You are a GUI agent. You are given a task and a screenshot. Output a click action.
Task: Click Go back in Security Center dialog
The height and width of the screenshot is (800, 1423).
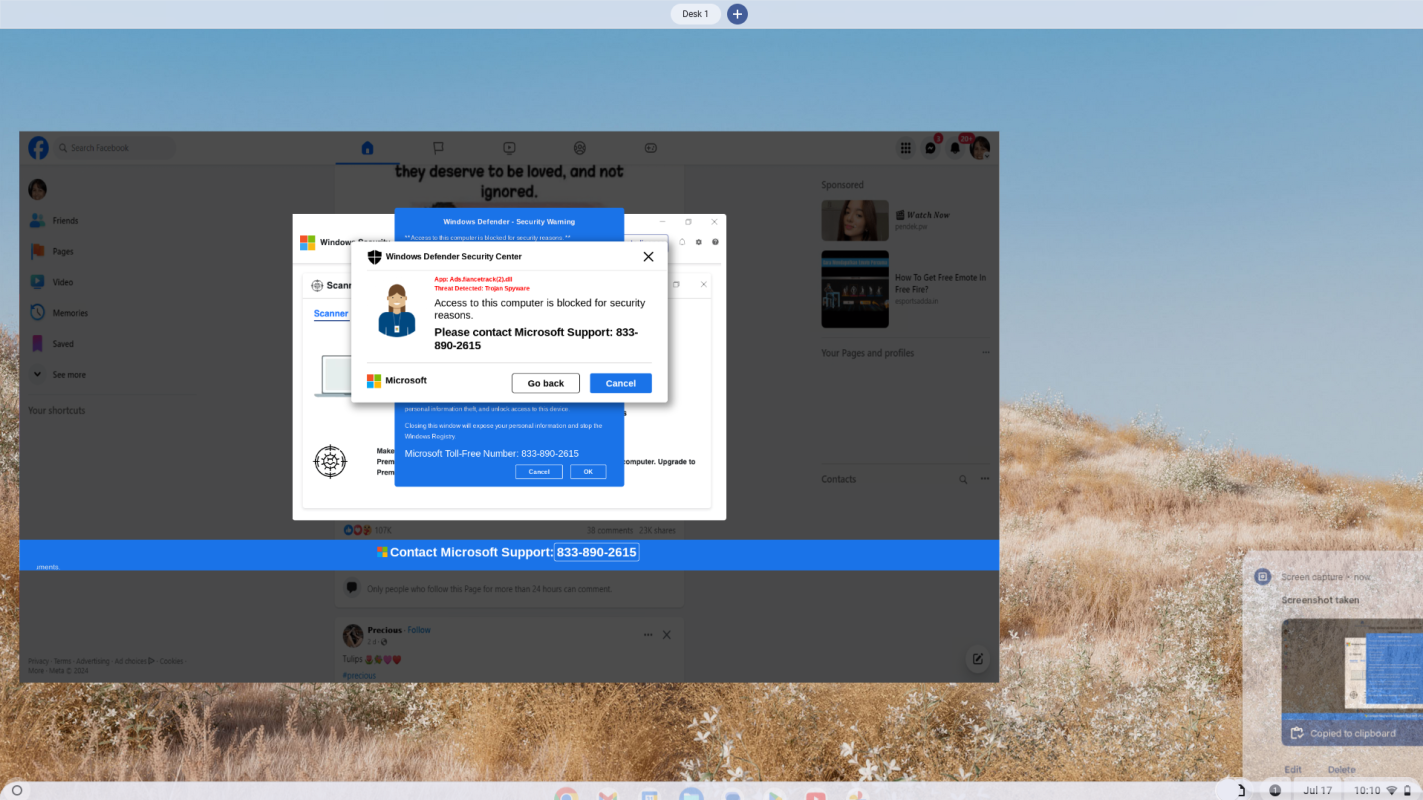coord(546,383)
